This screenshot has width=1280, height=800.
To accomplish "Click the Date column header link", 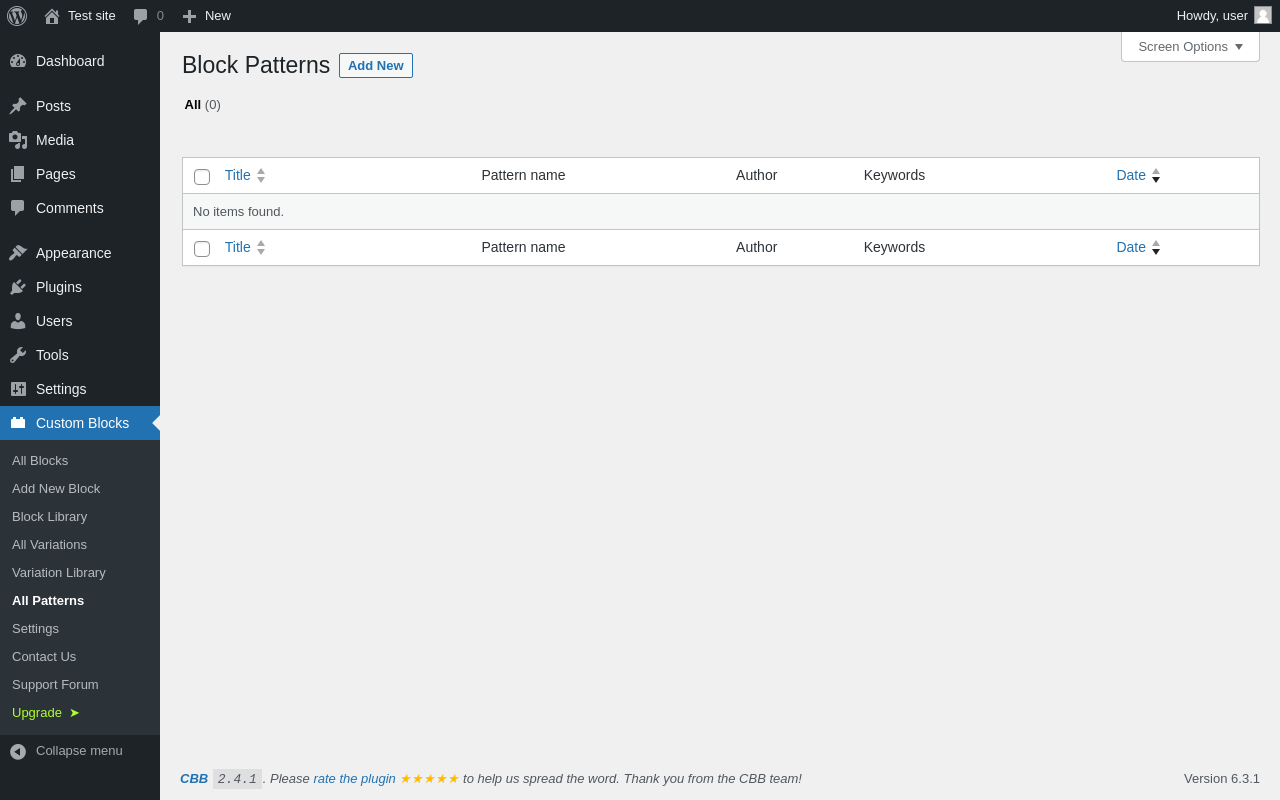I will 1131,175.
